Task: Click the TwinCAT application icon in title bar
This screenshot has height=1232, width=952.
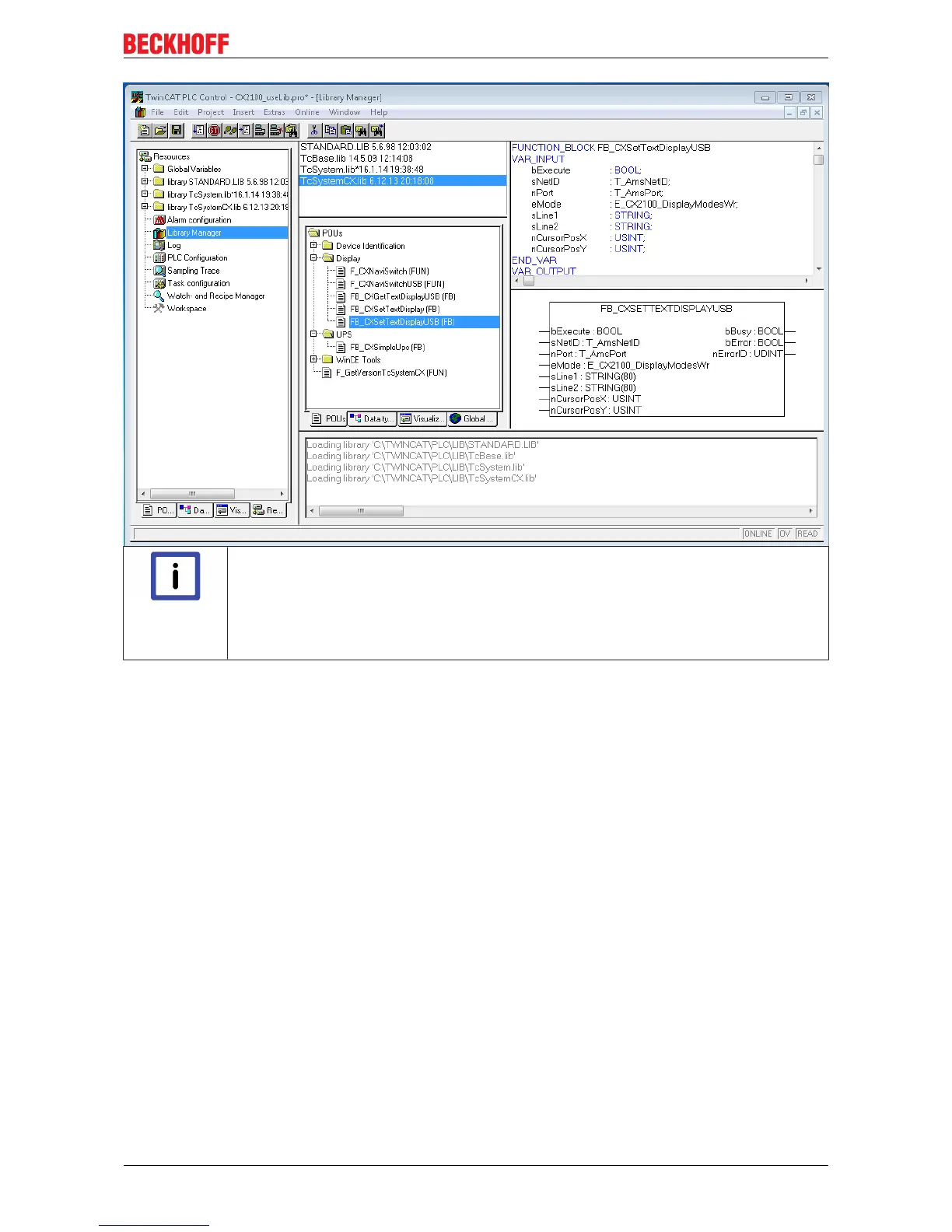Action: (138, 97)
